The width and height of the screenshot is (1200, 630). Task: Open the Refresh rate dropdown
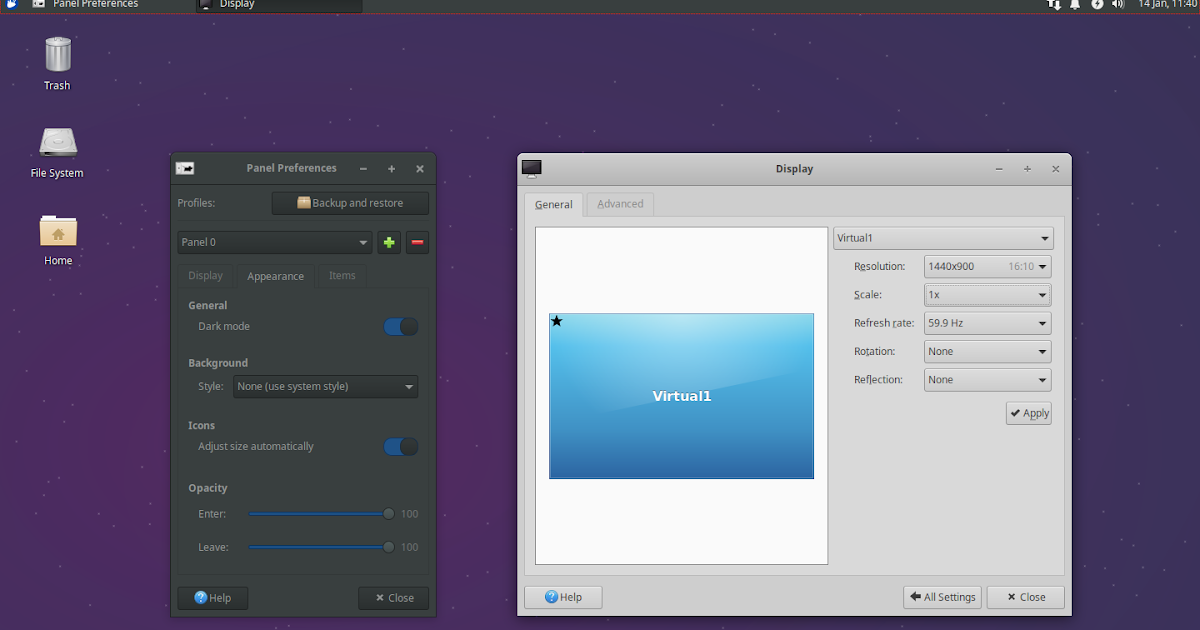point(987,322)
